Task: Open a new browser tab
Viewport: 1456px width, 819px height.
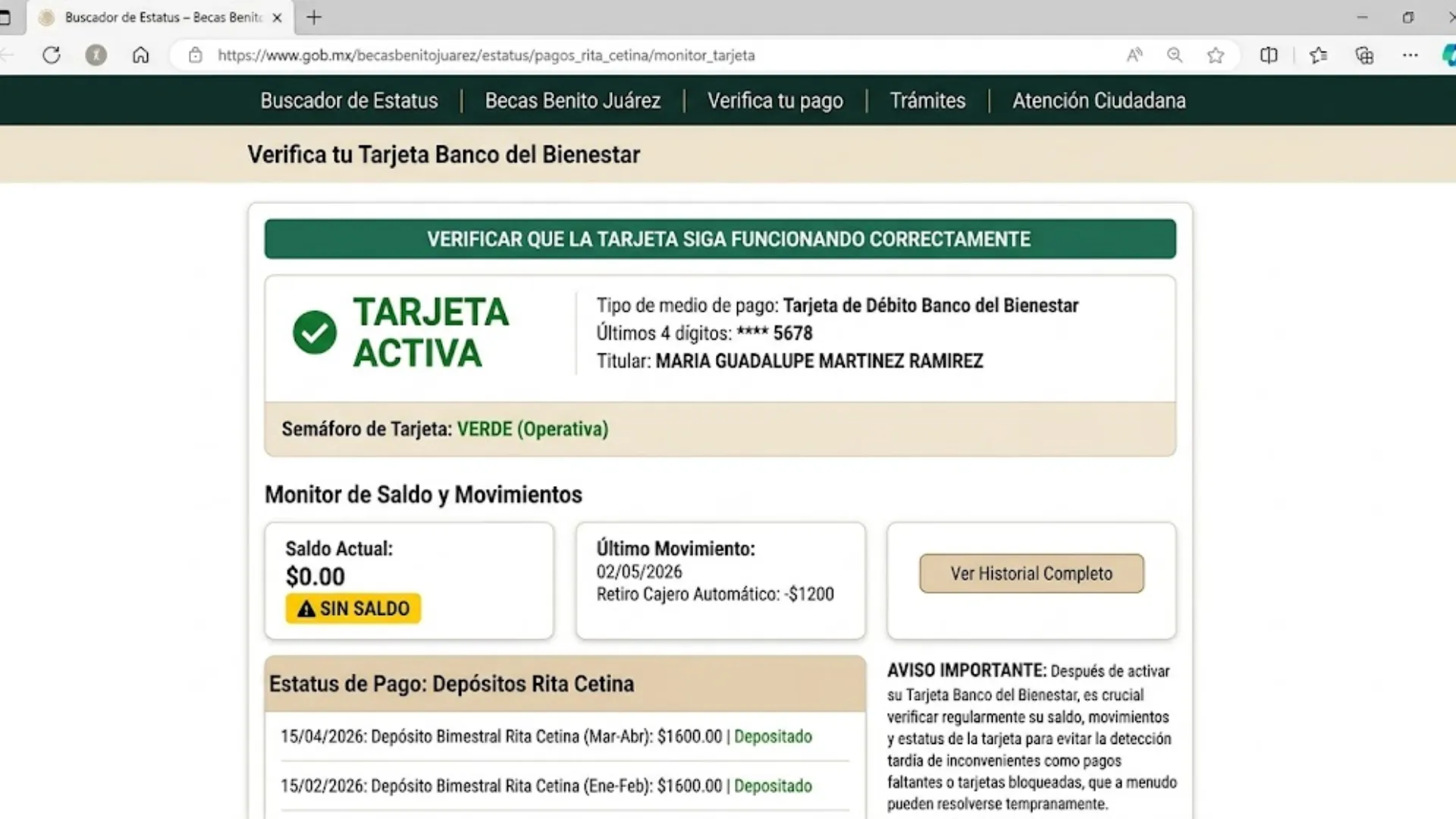Action: click(x=314, y=17)
